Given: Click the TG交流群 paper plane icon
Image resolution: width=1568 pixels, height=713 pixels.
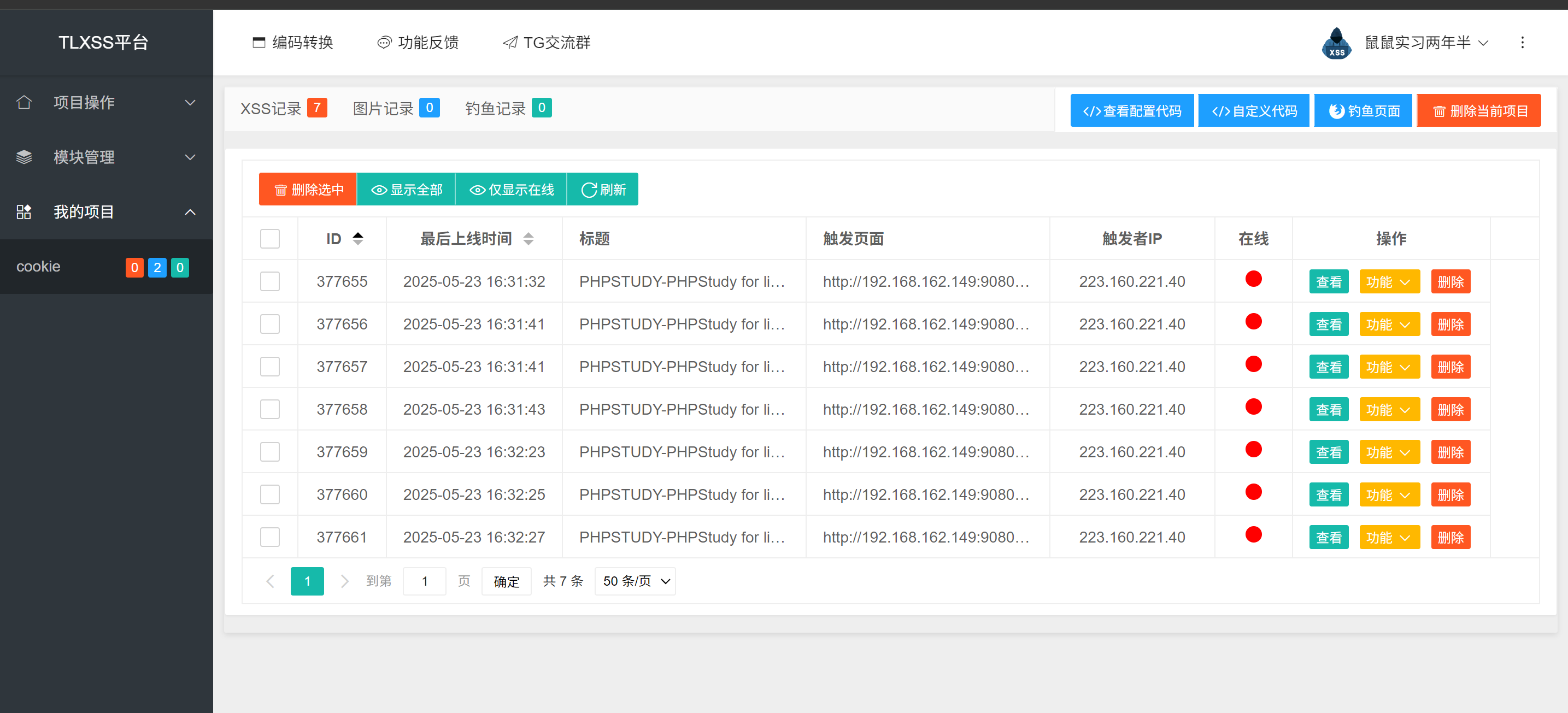Looking at the screenshot, I should pos(510,43).
